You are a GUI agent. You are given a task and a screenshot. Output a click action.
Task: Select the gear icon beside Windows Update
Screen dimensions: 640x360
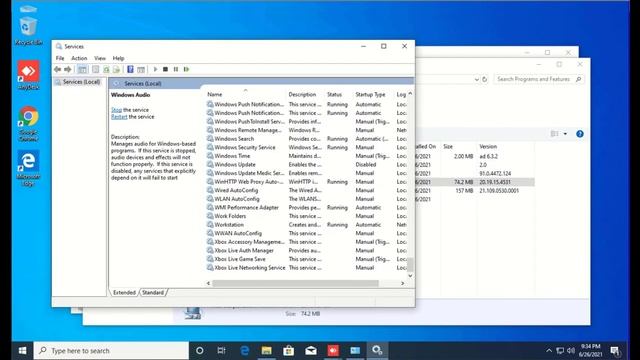[210, 164]
